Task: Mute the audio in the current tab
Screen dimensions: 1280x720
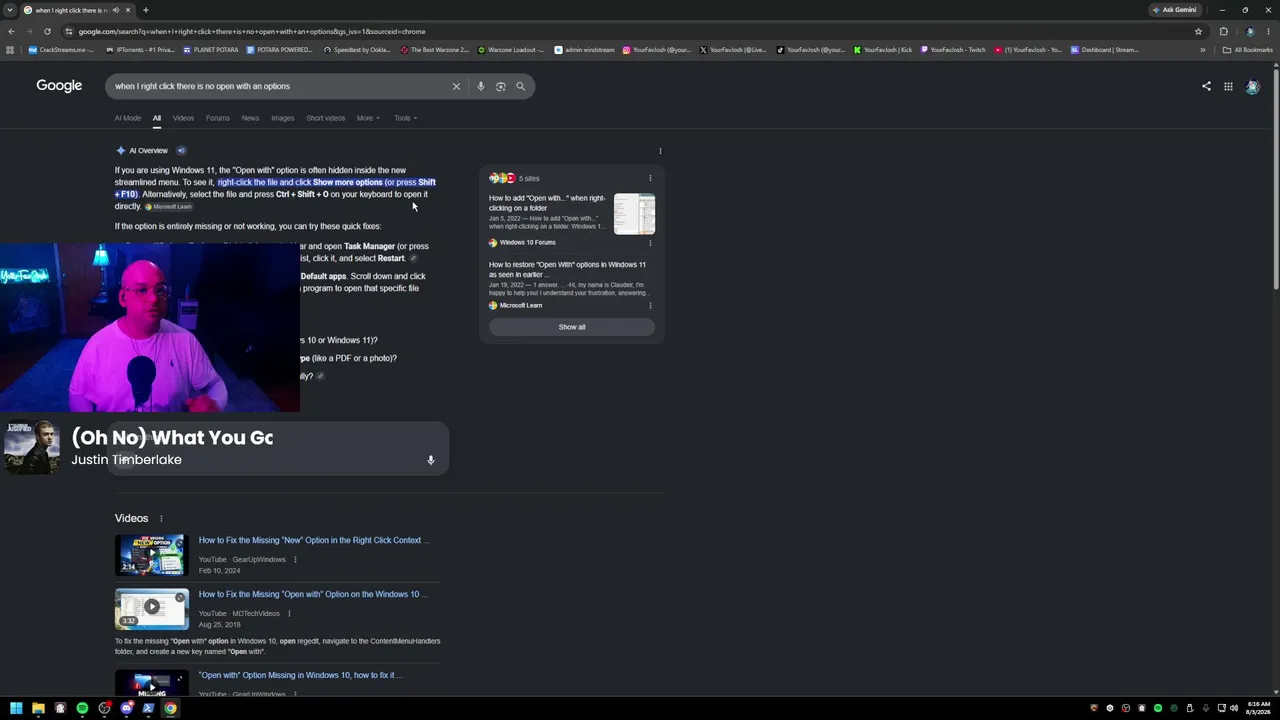Action: pos(115,10)
